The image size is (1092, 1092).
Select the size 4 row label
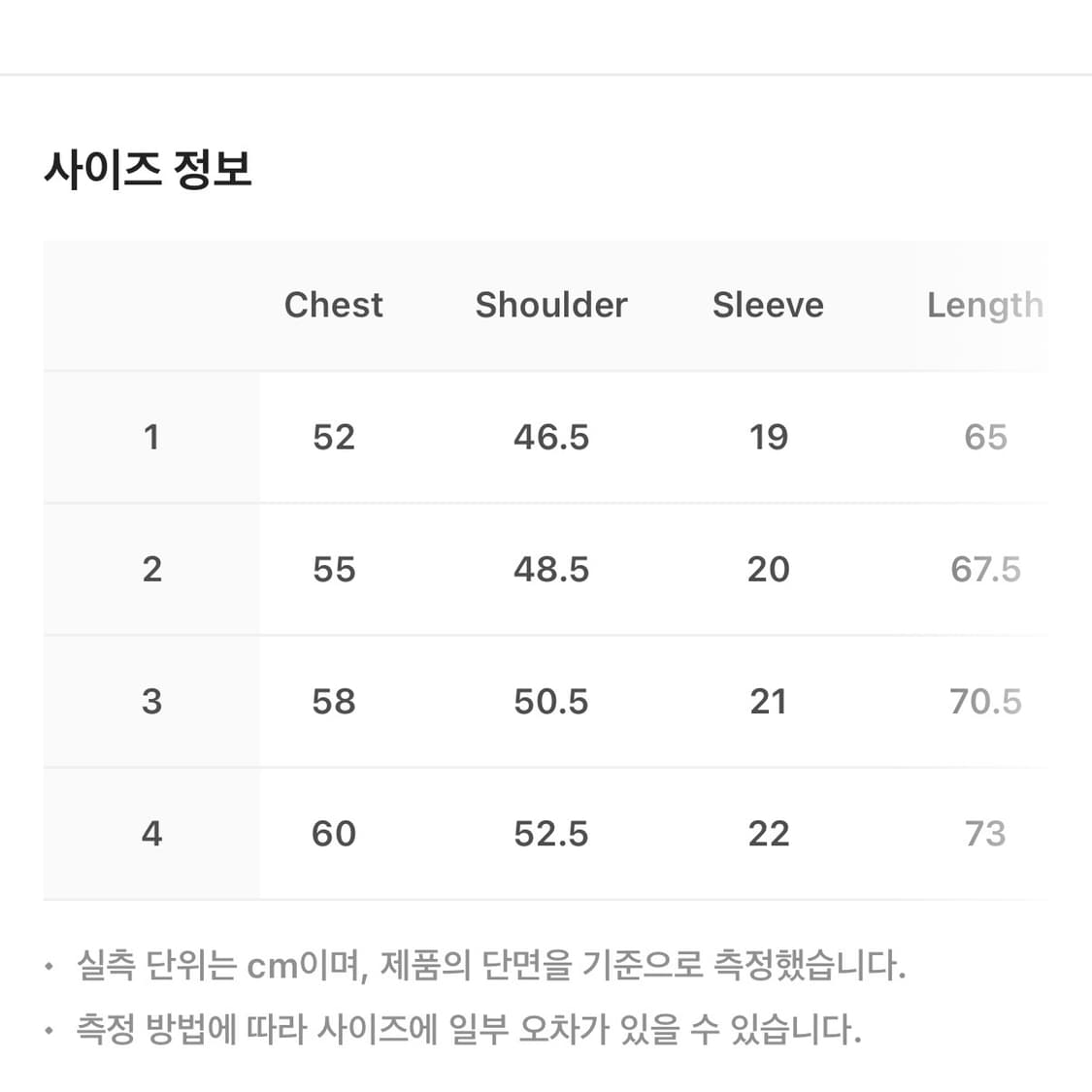coord(151,833)
